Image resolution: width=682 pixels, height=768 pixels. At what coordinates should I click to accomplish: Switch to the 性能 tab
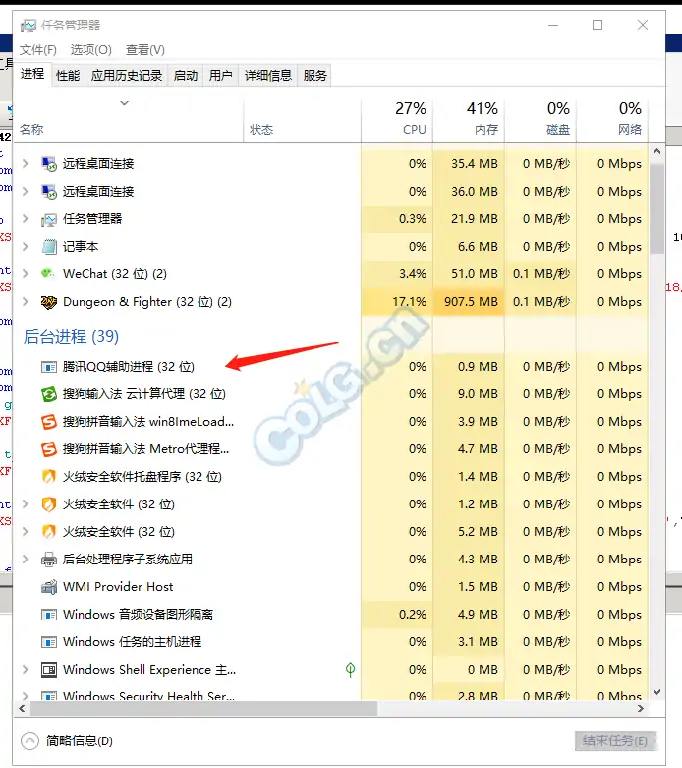(x=68, y=76)
